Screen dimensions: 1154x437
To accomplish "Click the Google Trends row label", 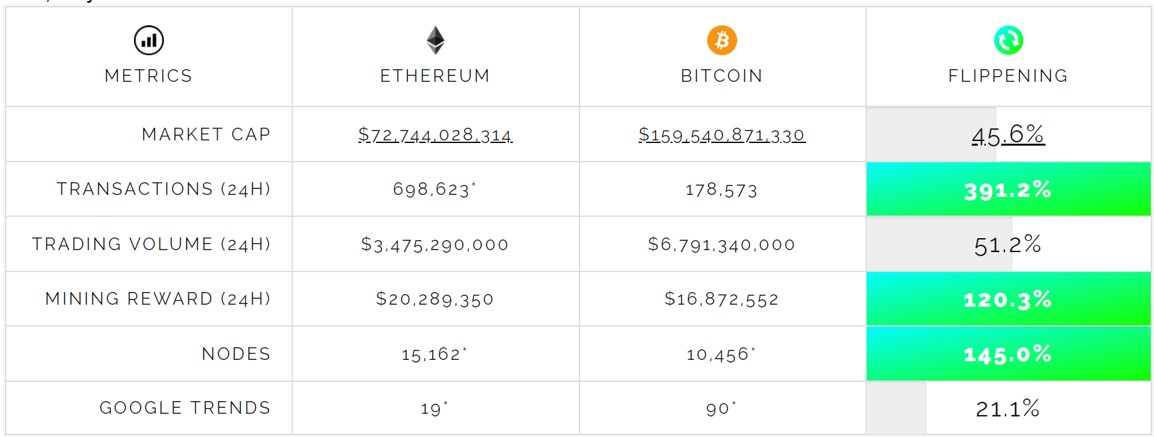I will (185, 408).
